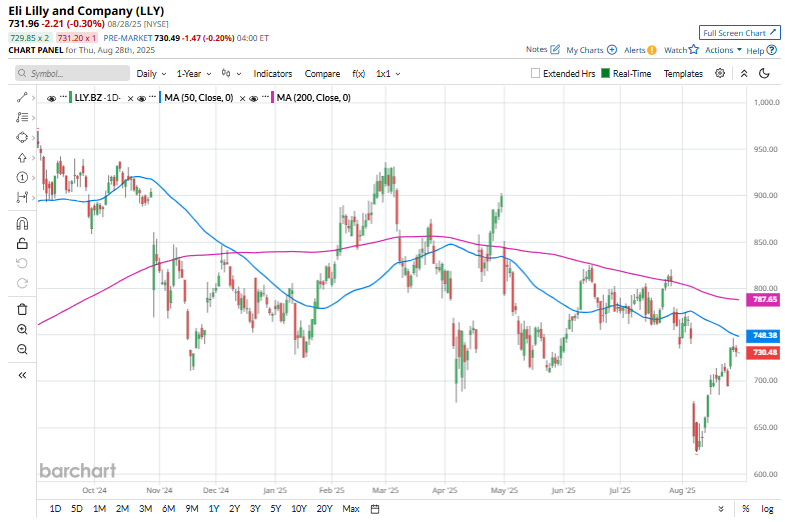This screenshot has width=785, height=522.
Task: Open the Compare menu
Action: pyautogui.click(x=322, y=74)
